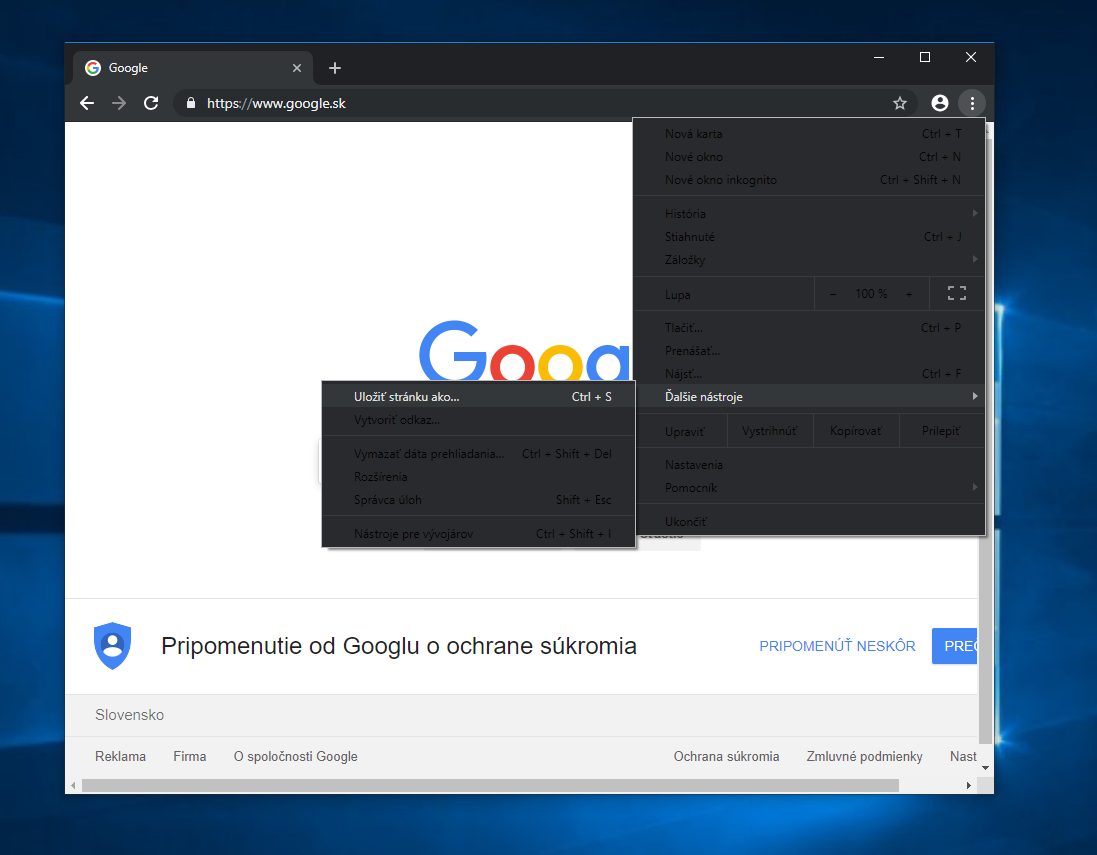
Task: Click the Prilepiť button
Action: 942,431
